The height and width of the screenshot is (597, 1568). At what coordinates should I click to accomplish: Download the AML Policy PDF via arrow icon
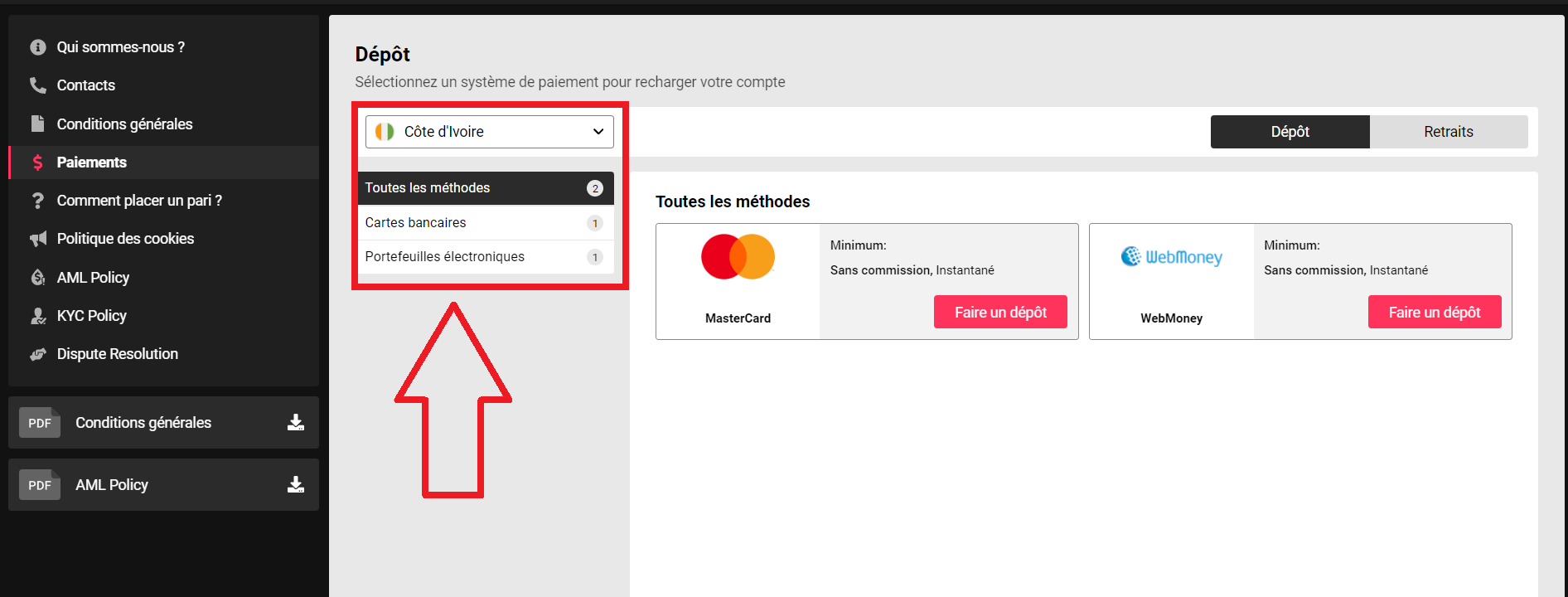(296, 485)
